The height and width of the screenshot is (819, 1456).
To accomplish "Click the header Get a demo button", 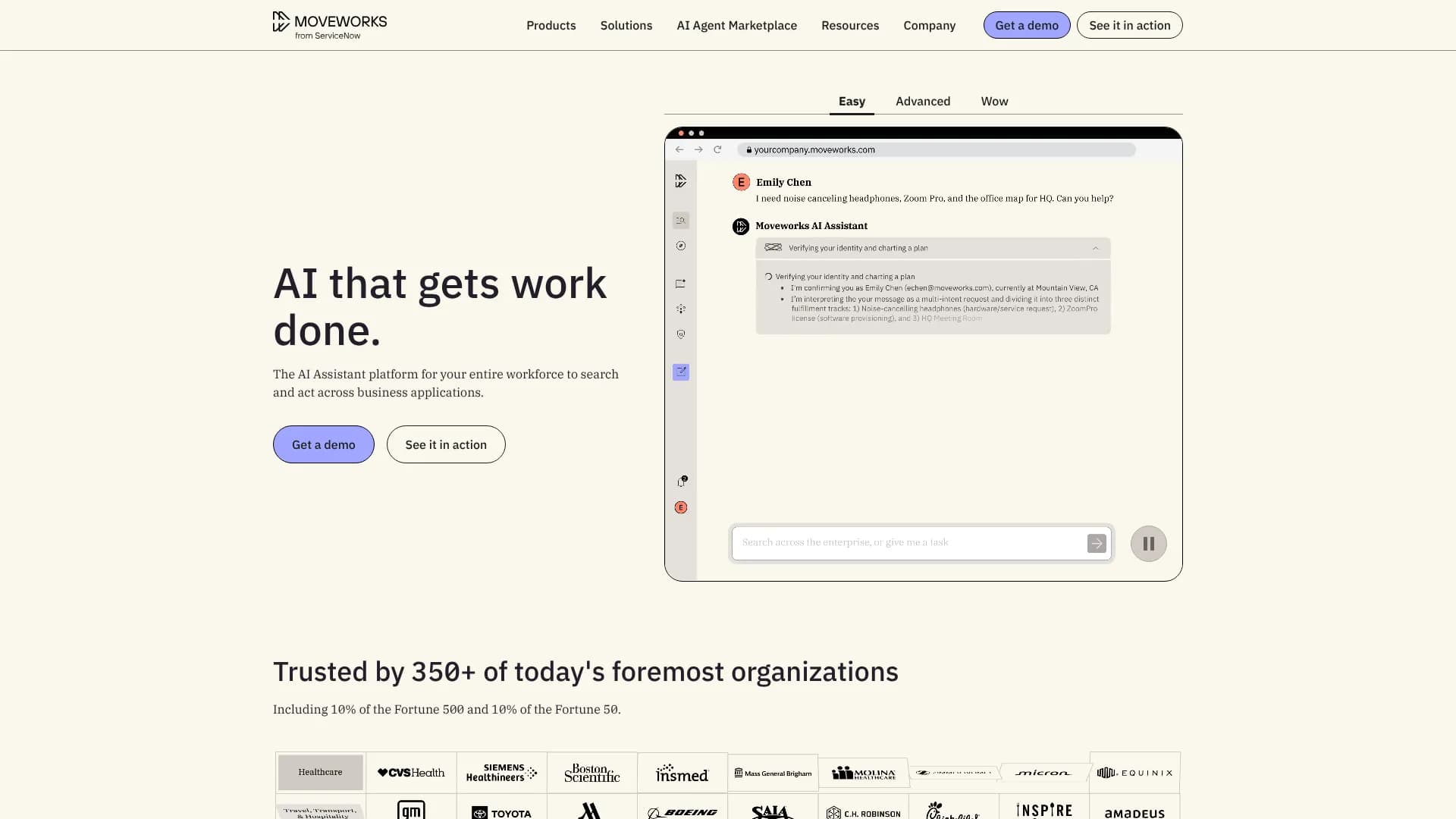I will tap(1027, 25).
